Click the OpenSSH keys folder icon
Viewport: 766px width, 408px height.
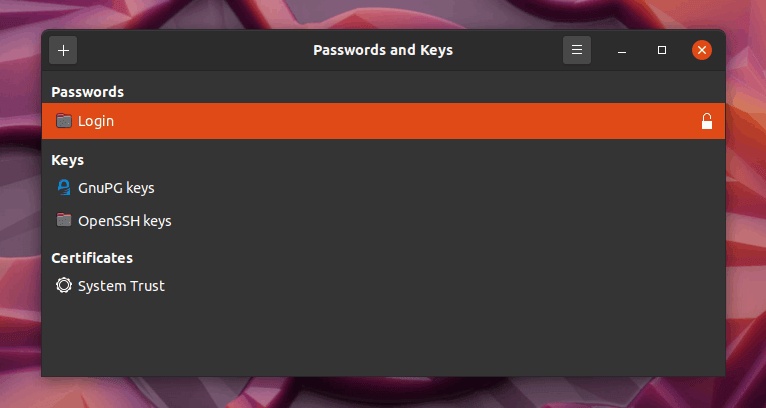tap(64, 220)
